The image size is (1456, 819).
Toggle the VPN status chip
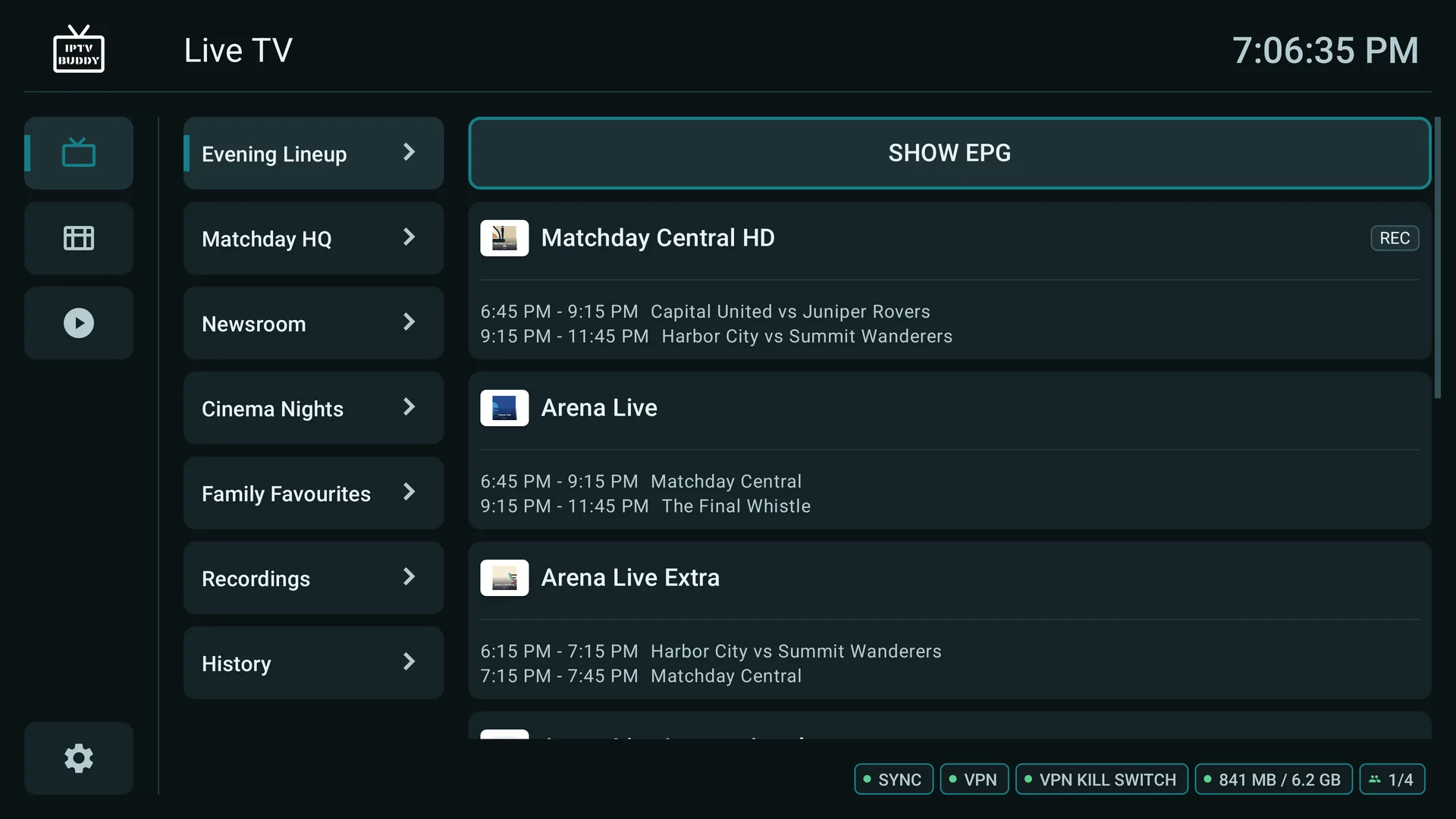coord(974,780)
